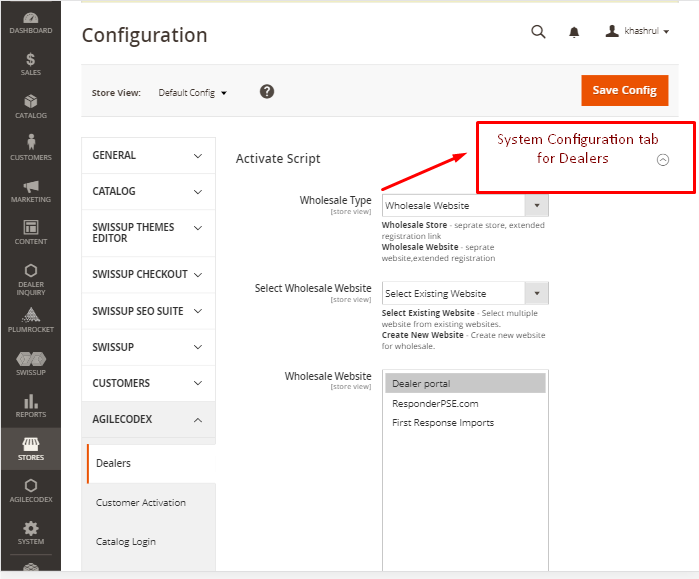
Task: Click the Save Config button
Action: point(625,90)
